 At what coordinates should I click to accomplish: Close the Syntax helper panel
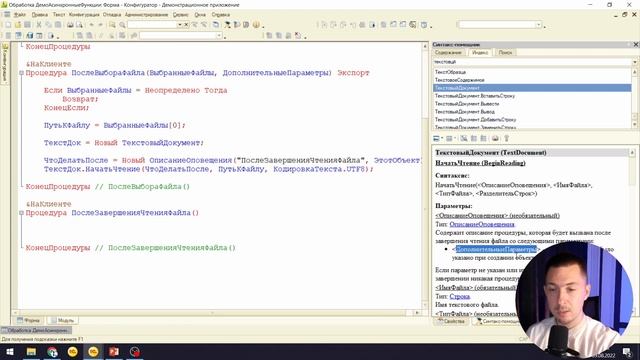click(636, 44)
